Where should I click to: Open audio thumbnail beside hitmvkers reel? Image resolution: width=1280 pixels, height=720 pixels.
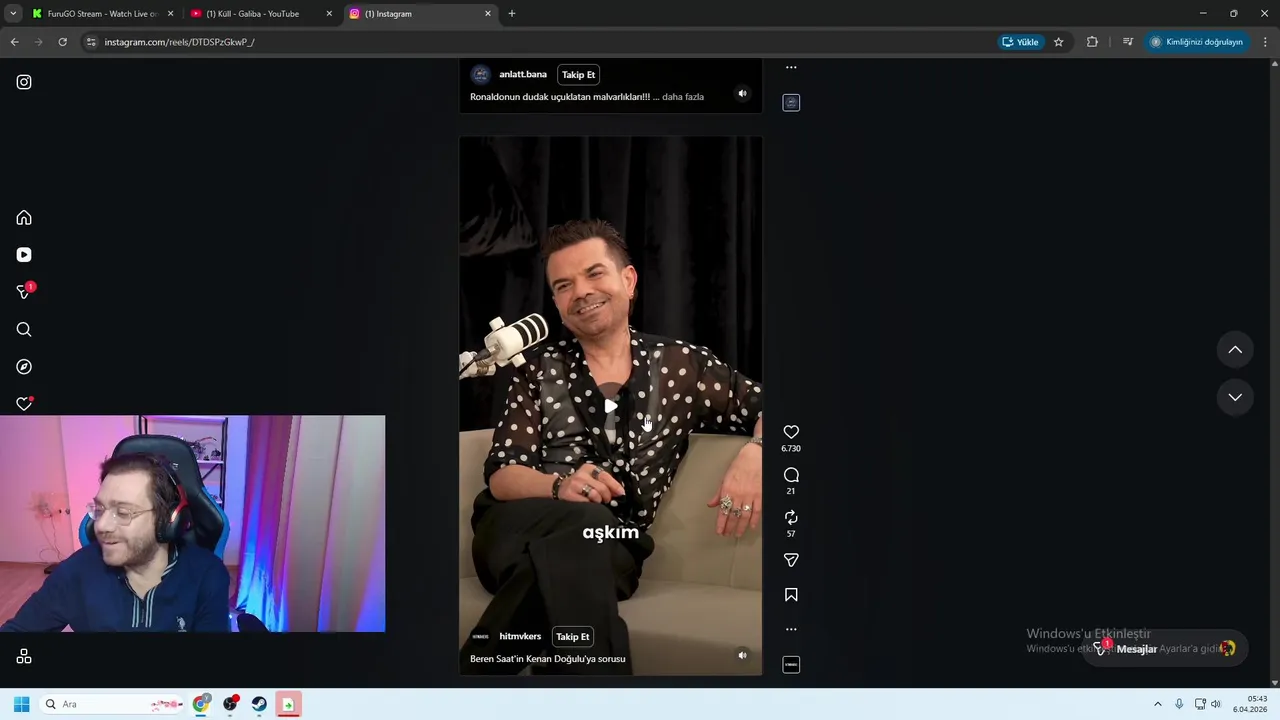[791, 664]
